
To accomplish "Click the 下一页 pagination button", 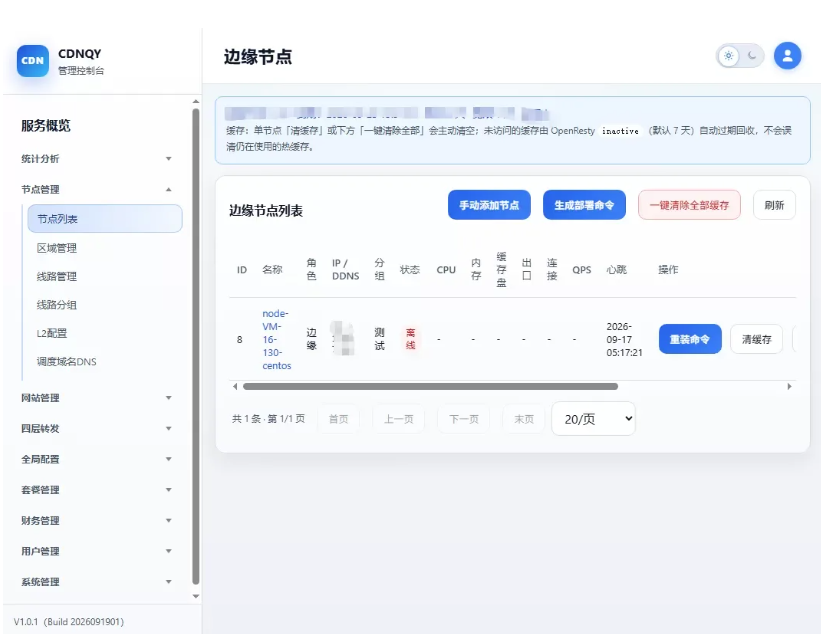I will coord(464,419).
